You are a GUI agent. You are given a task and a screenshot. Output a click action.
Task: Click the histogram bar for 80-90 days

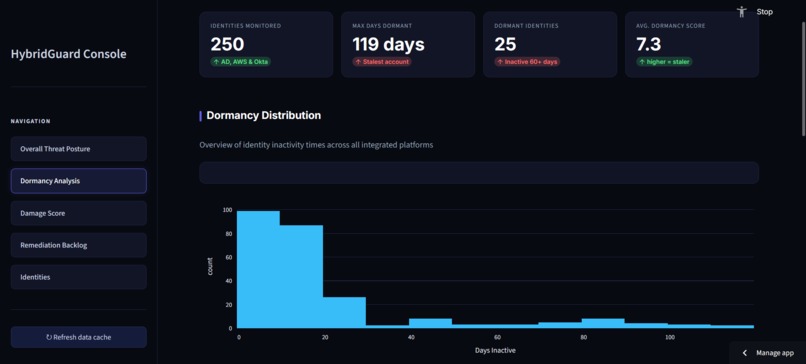click(603, 323)
